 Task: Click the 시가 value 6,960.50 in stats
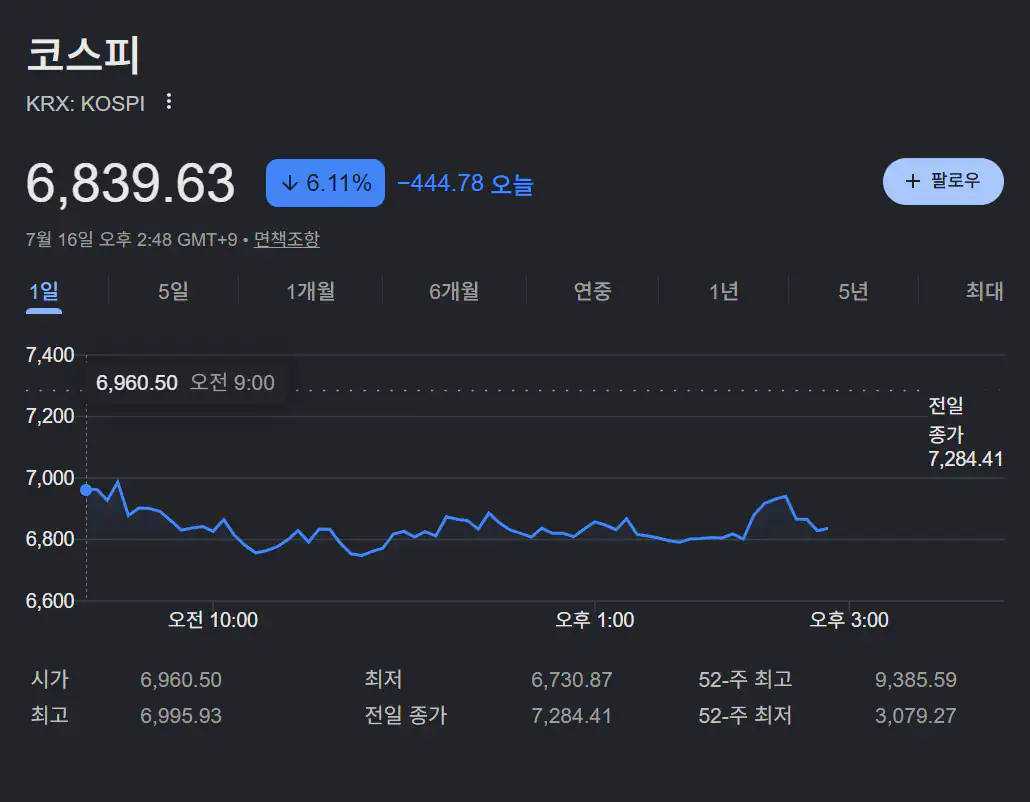coord(181,679)
